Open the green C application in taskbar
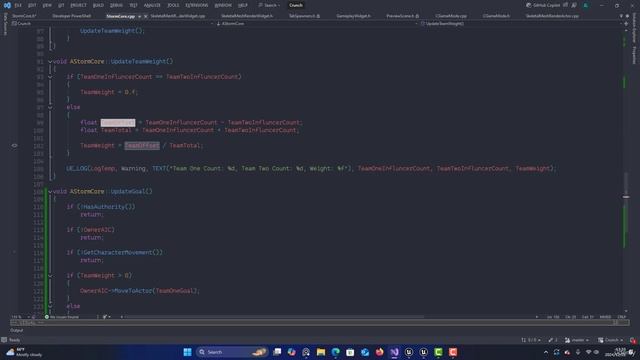Screen dimensions: 640x360 click(x=438, y=352)
